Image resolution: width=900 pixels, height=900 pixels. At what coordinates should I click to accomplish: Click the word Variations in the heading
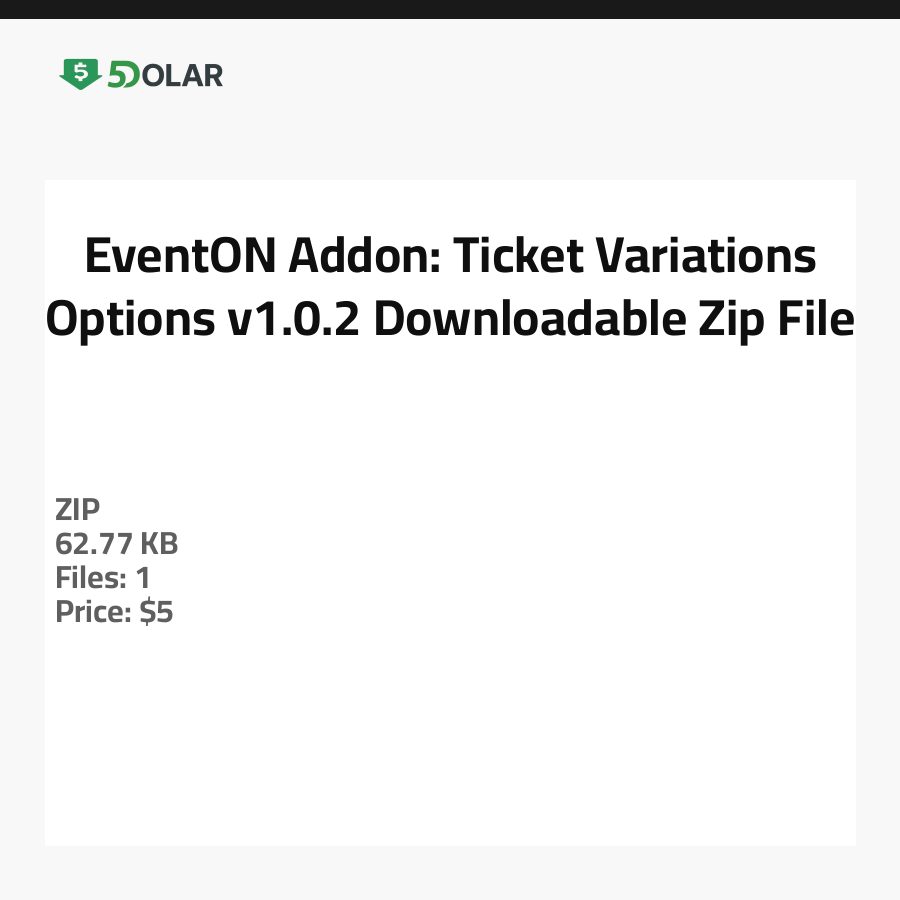(x=707, y=257)
